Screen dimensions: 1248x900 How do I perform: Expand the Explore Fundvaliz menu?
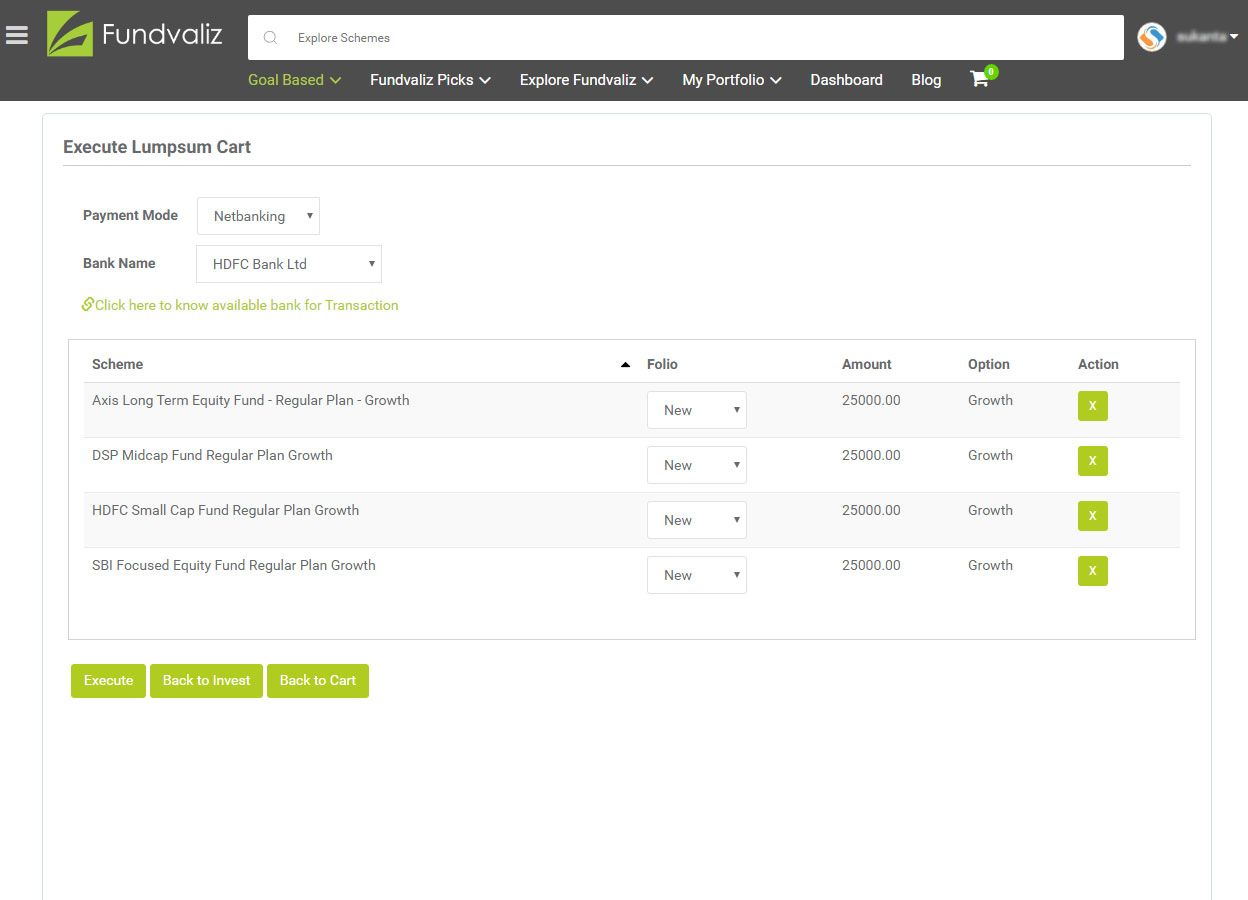[x=586, y=80]
